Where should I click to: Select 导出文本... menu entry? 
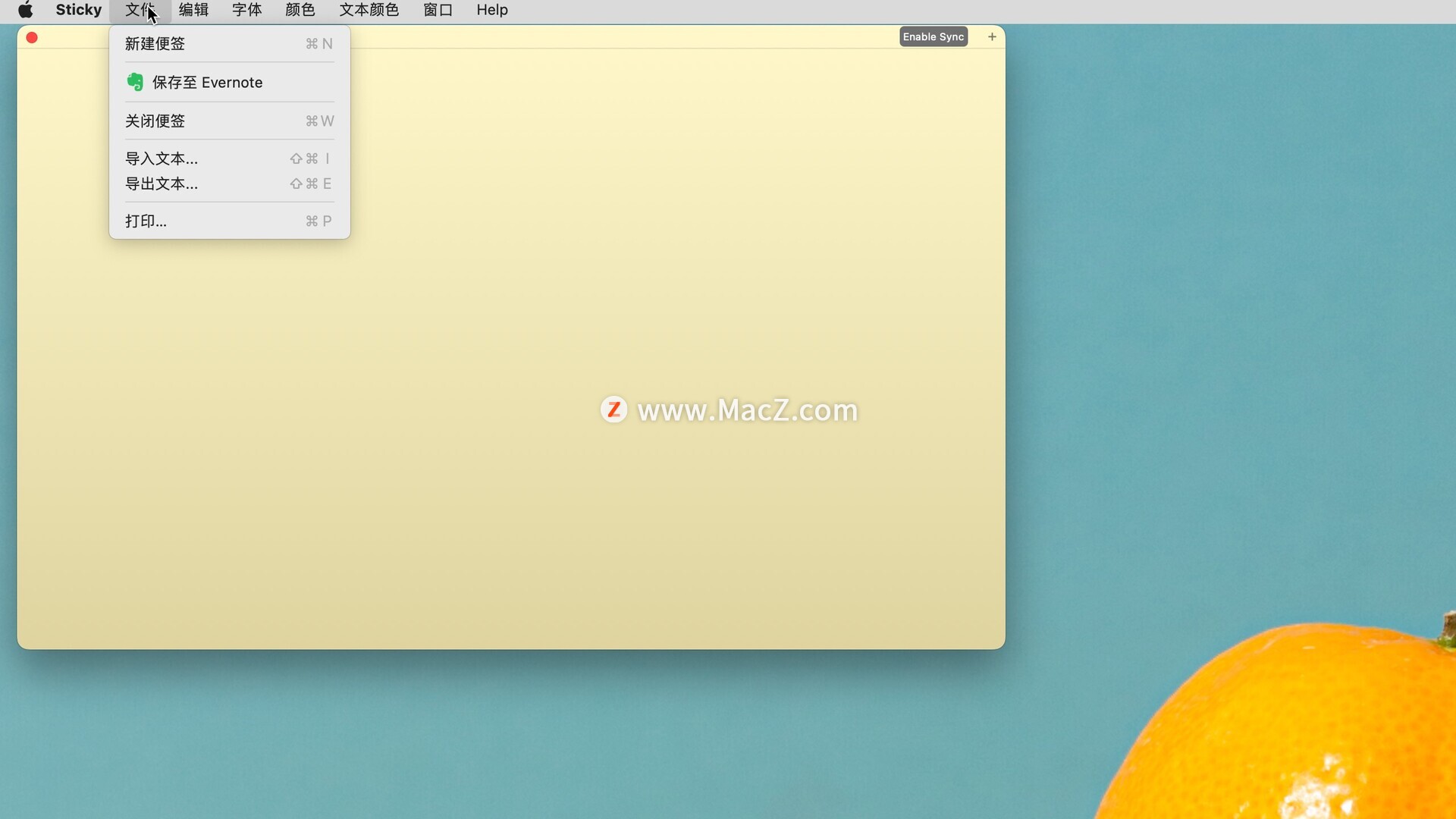(x=230, y=184)
